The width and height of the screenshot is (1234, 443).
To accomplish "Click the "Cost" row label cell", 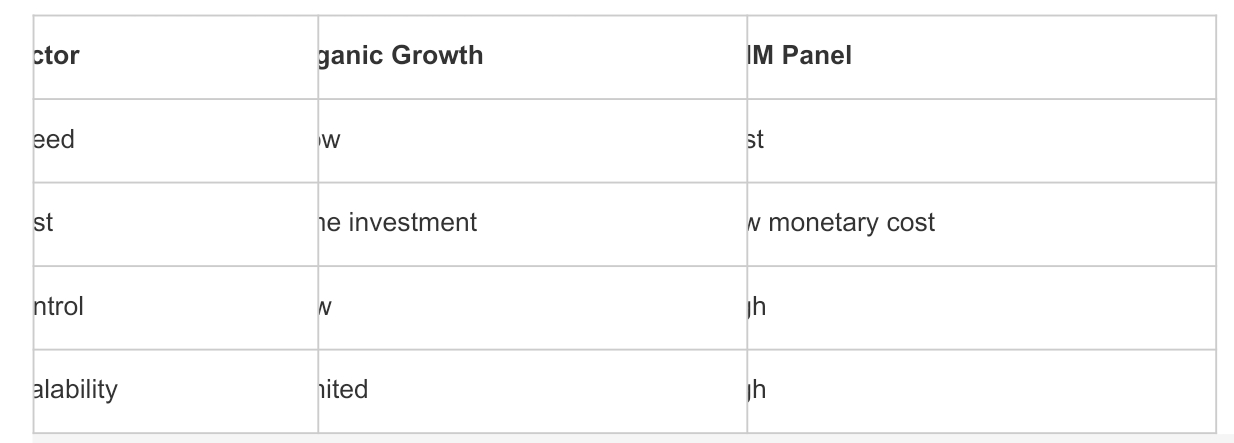I will click(x=44, y=223).
